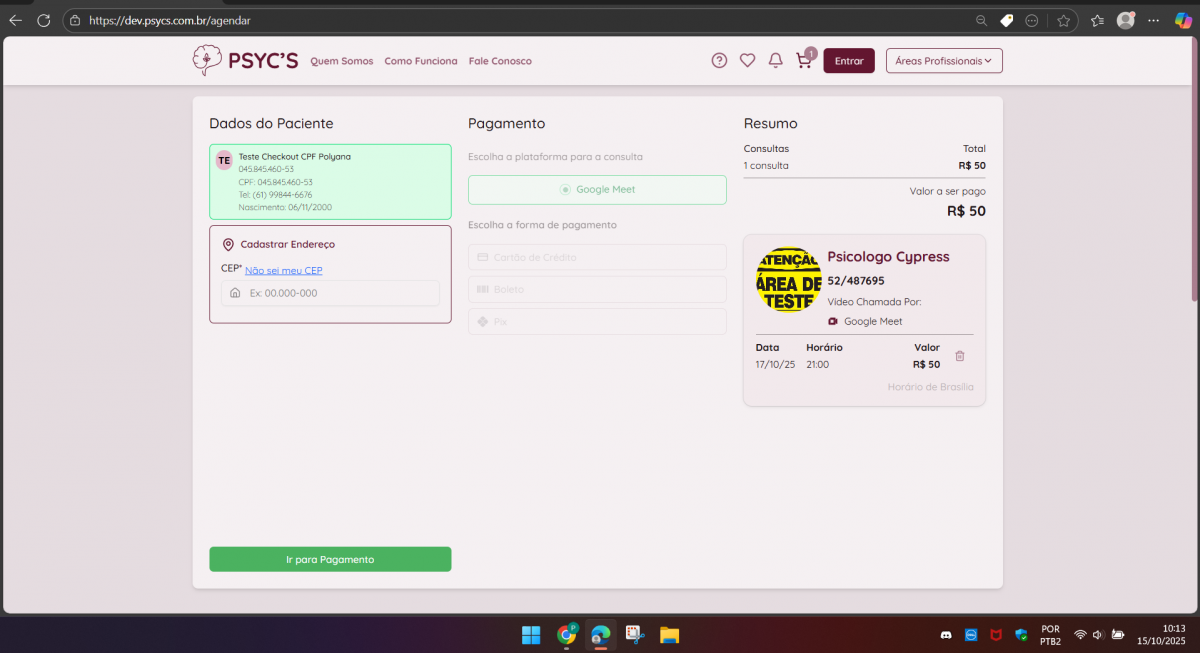Open the Quem Somos menu item

tap(341, 61)
